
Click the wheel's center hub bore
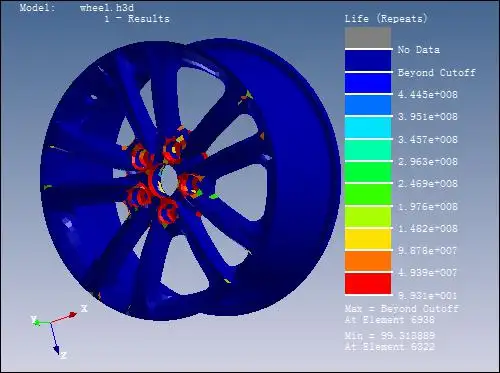(168, 180)
